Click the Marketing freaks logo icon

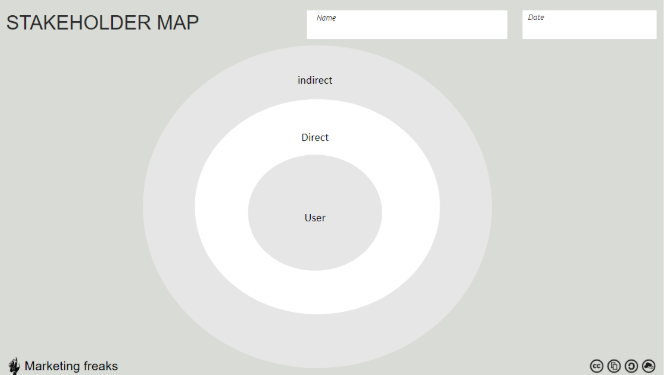(x=14, y=366)
